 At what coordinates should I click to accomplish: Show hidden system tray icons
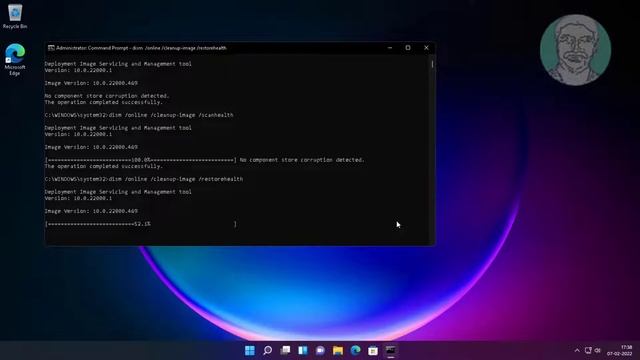577,350
